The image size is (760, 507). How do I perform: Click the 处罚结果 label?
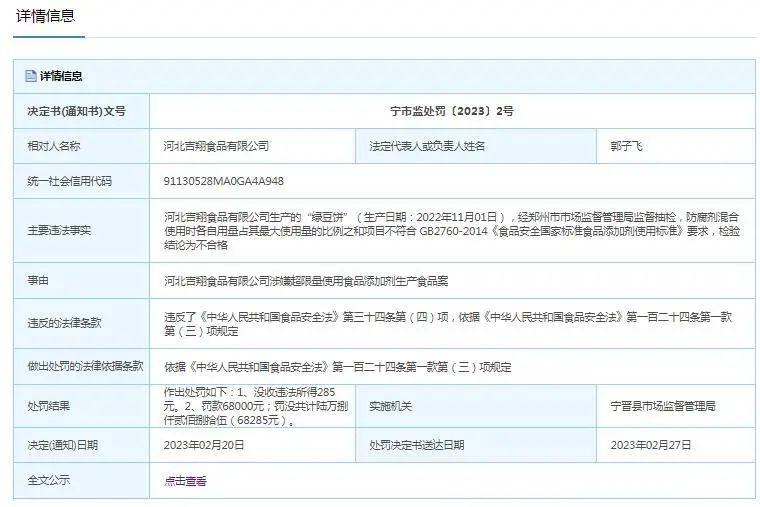click(48, 406)
